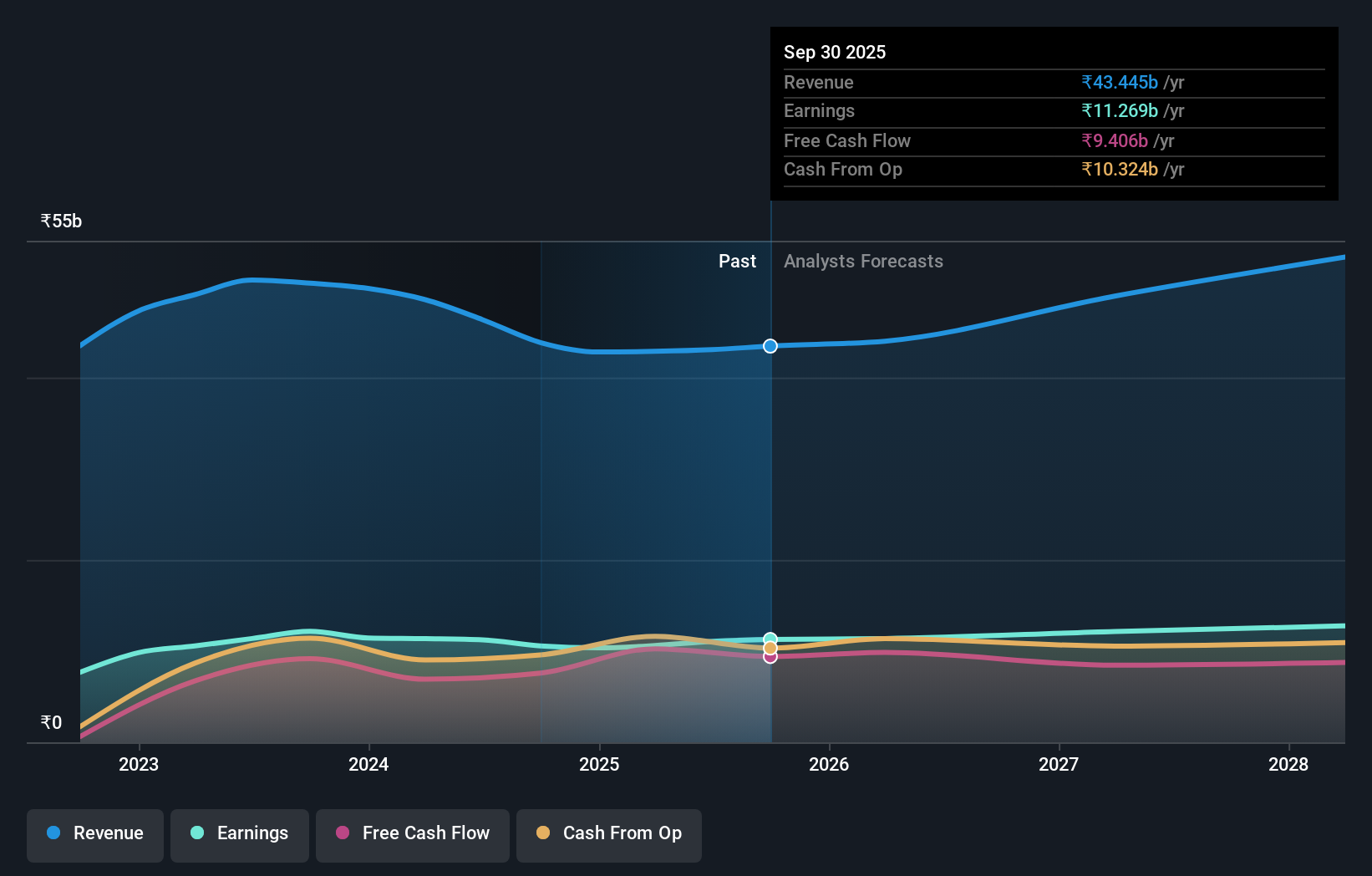Click the Sep 30 2025 tooltip header
The height and width of the screenshot is (876, 1372).
pos(834,52)
